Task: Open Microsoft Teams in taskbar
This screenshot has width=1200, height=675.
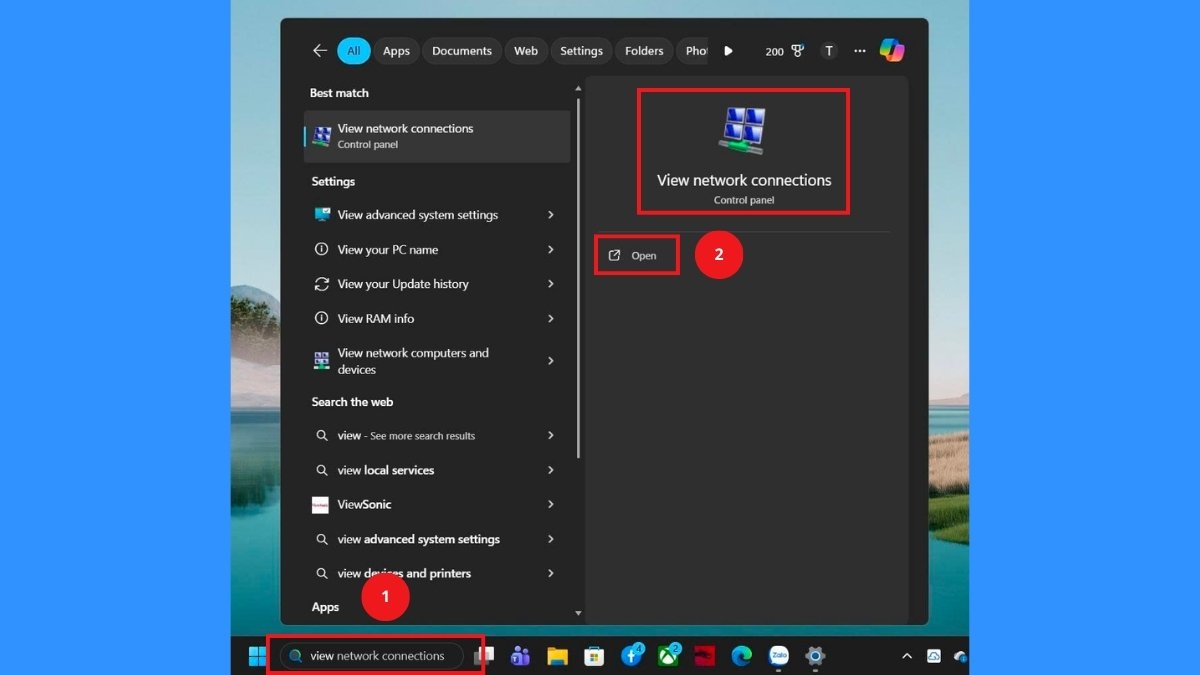Action: point(520,656)
